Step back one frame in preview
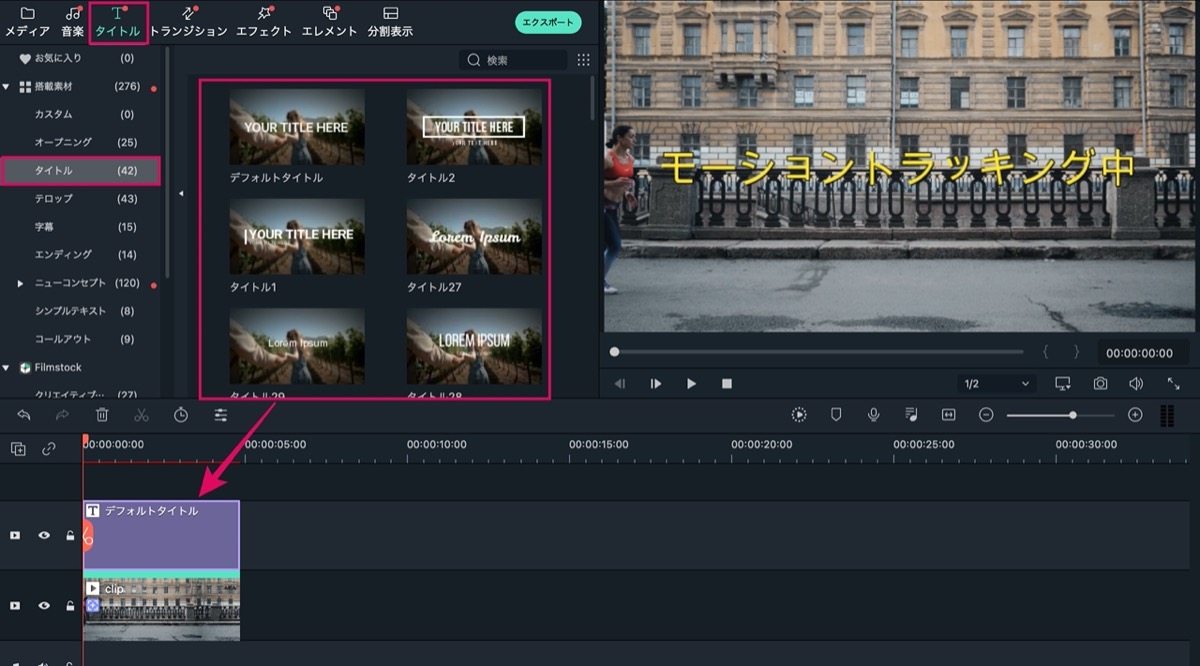The image size is (1200, 666). 620,383
